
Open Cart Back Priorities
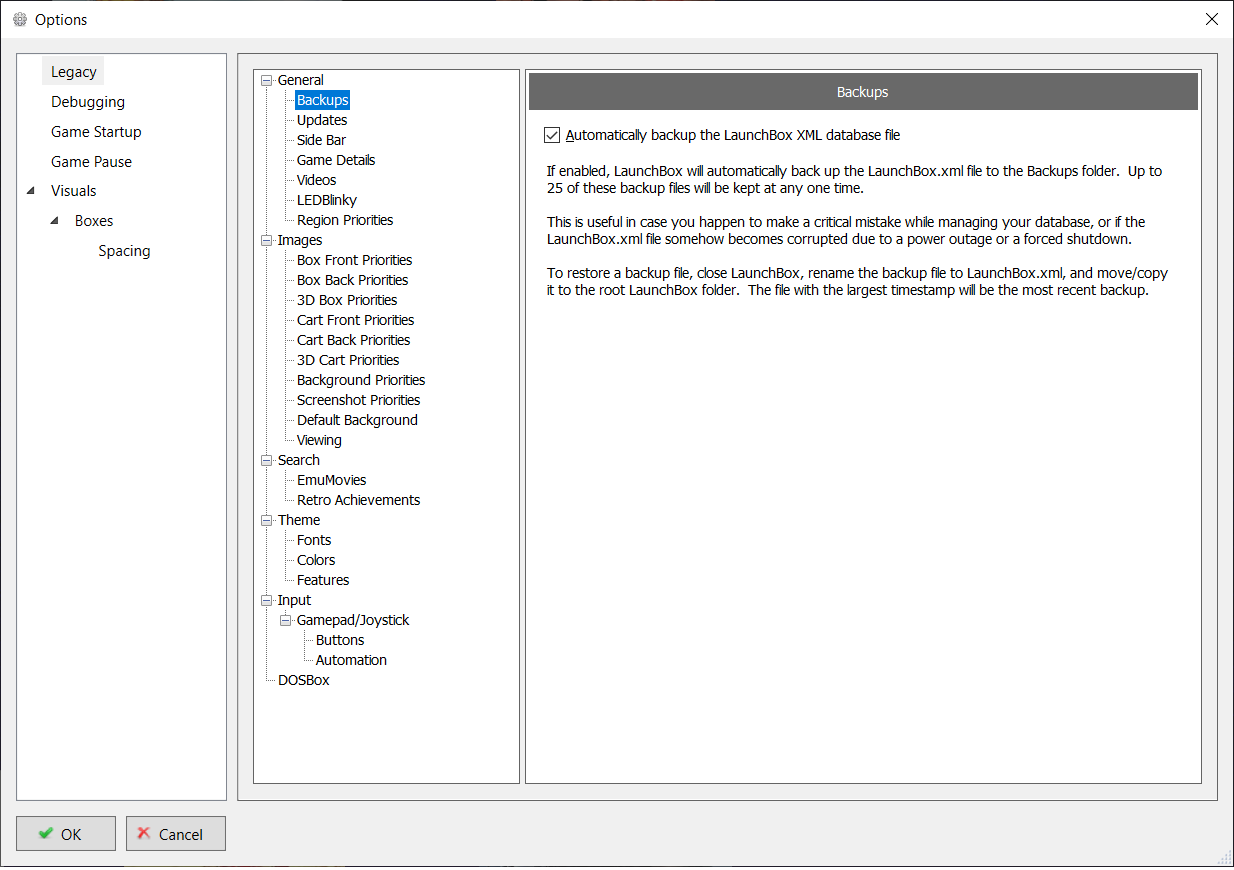coord(353,340)
